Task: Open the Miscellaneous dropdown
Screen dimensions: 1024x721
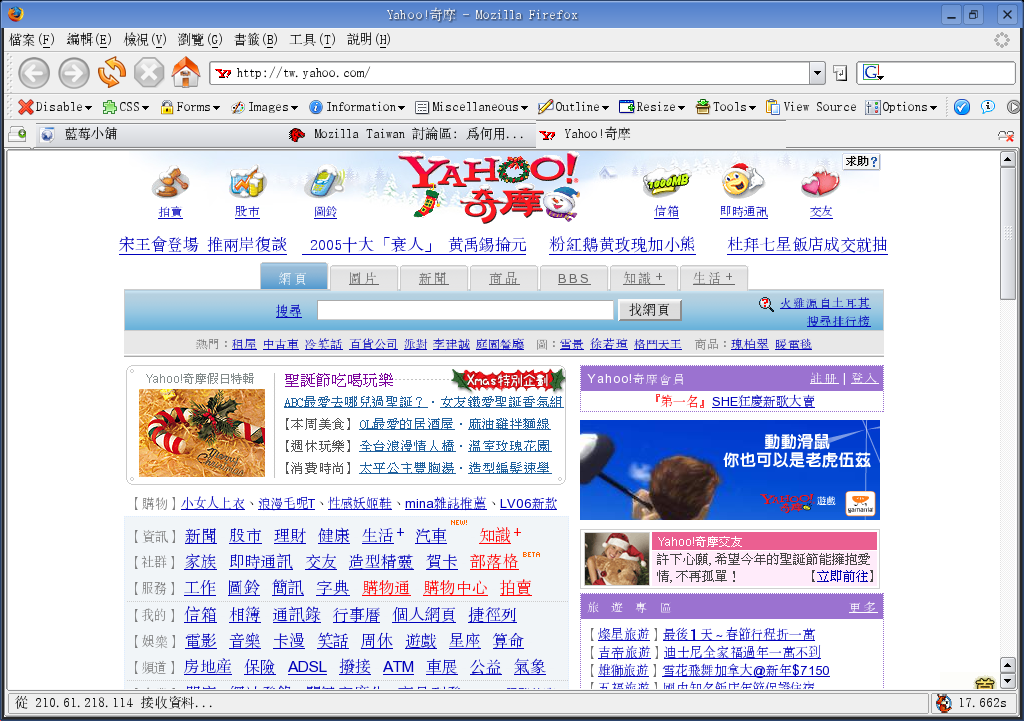Action: coord(472,107)
